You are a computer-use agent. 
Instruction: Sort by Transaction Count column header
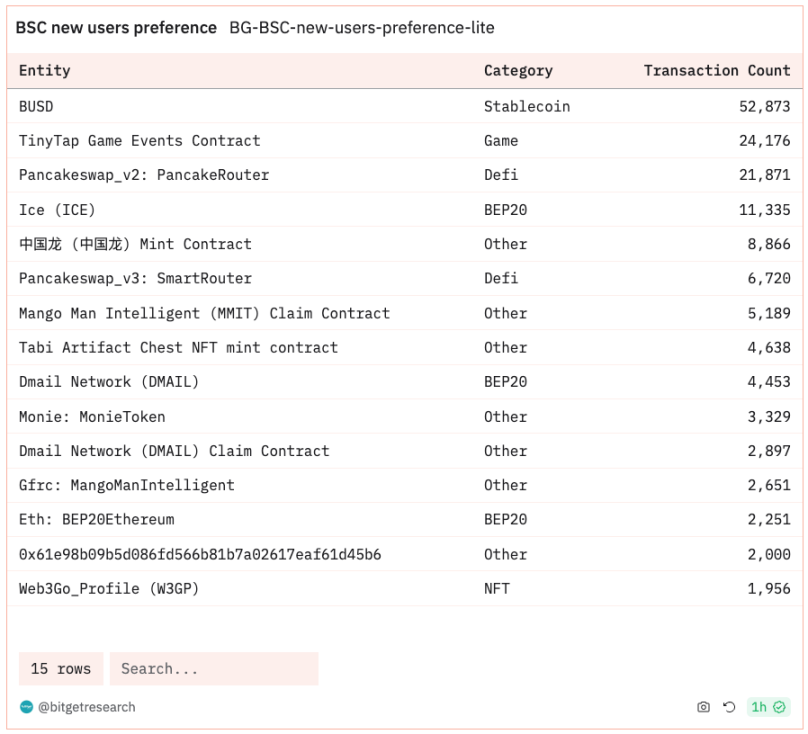[716, 71]
